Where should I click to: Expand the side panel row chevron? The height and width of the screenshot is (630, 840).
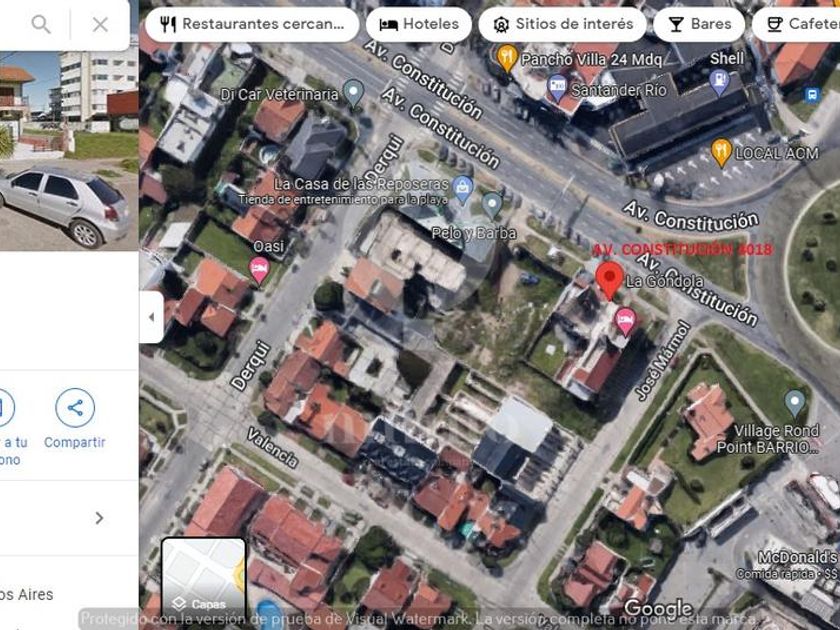point(99,518)
